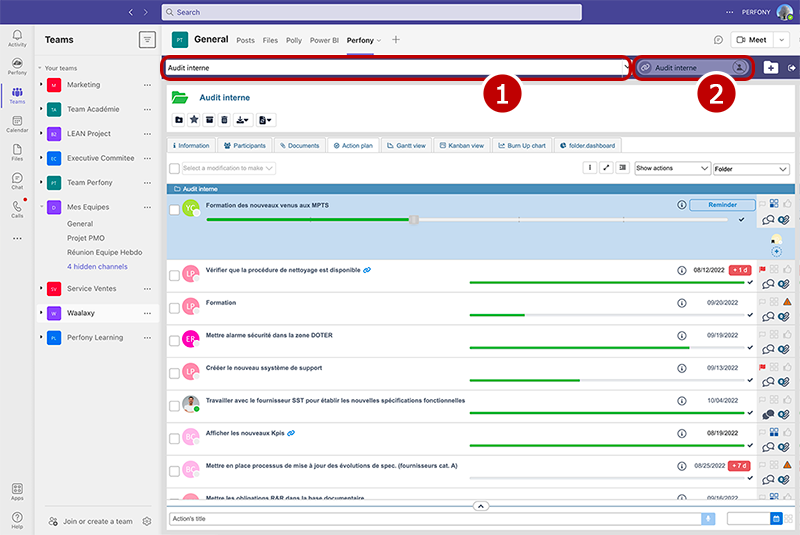Open the Perfony app in the sidebar
The image size is (800, 535).
[17, 65]
